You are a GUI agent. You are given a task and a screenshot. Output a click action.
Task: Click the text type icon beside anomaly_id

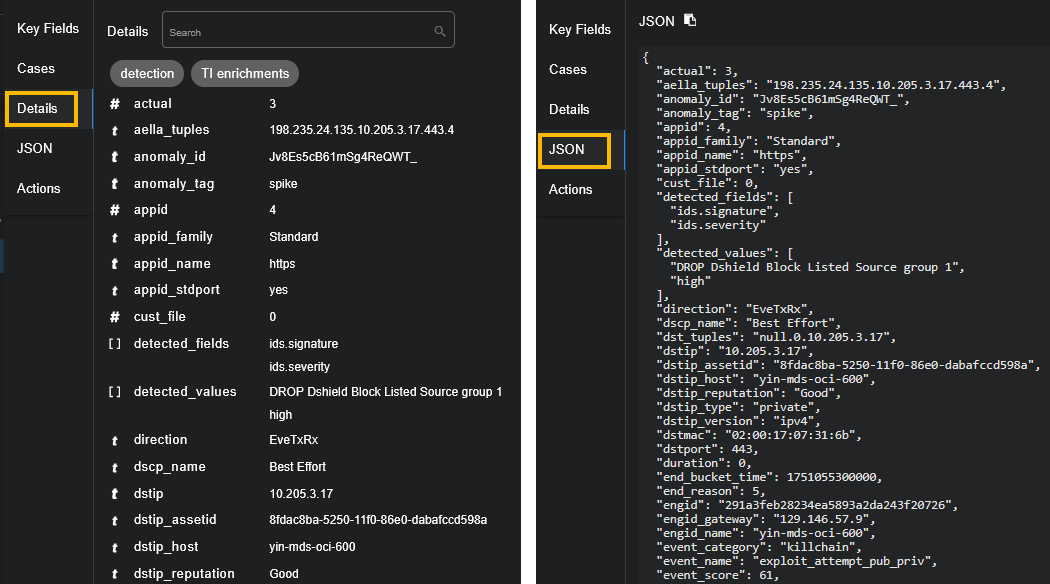pyautogui.click(x=115, y=157)
